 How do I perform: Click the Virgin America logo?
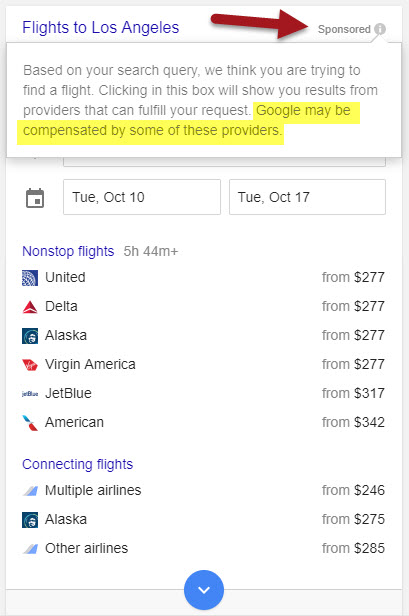pyautogui.click(x=30, y=365)
